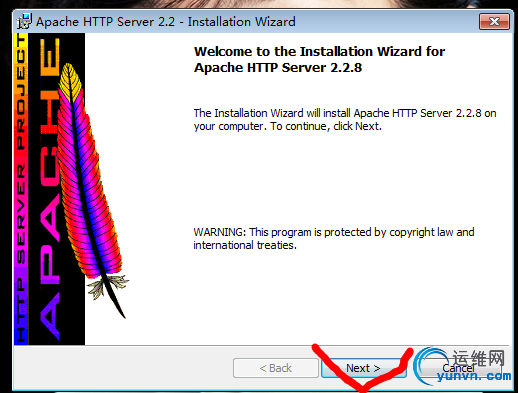The width and height of the screenshot is (518, 393).
Task: Click the 'WARNING: This program is protected' text
Action: (x=334, y=238)
